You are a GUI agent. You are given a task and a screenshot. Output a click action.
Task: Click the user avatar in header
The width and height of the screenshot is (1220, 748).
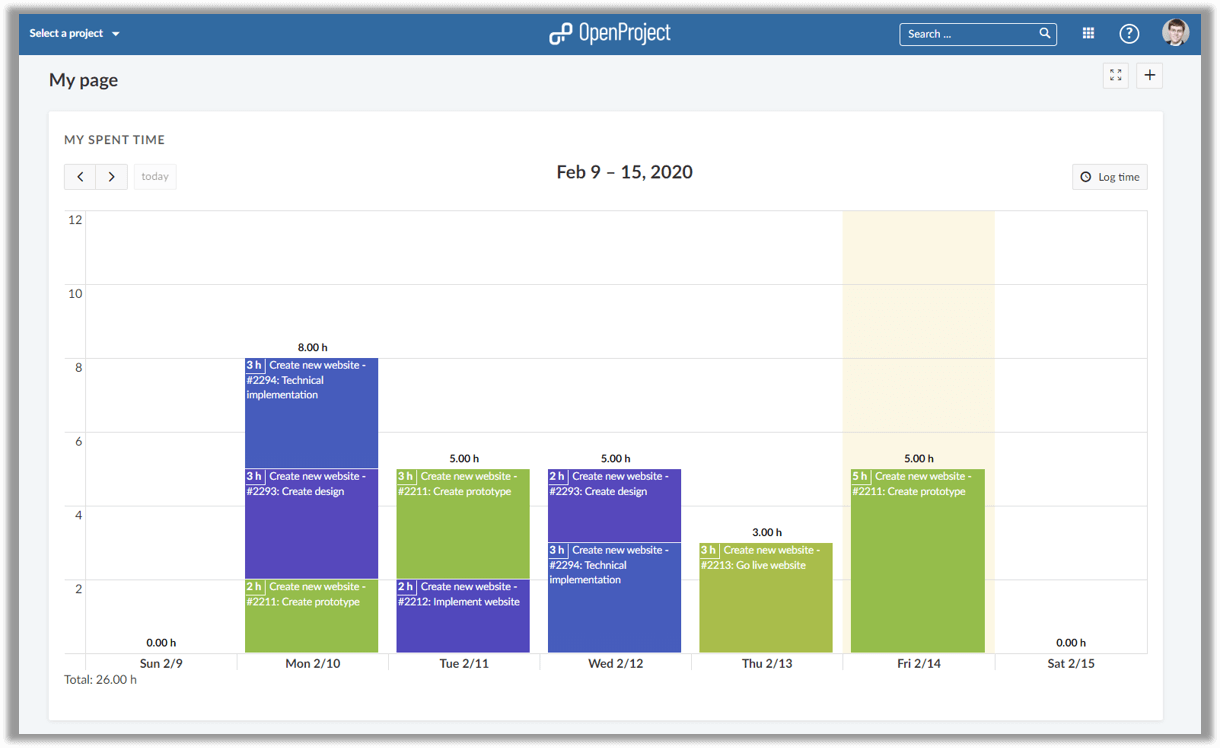1175,33
